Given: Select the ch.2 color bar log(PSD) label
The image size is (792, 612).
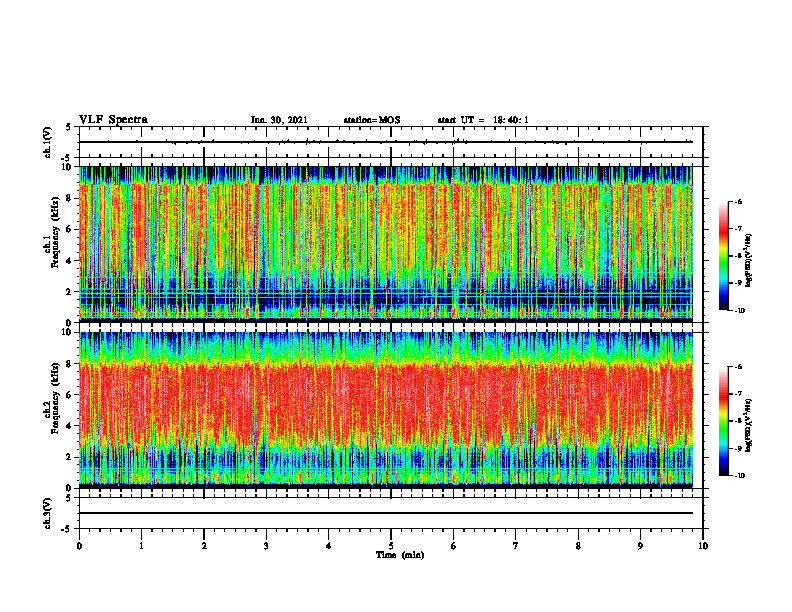Looking at the screenshot, I should [x=749, y=425].
